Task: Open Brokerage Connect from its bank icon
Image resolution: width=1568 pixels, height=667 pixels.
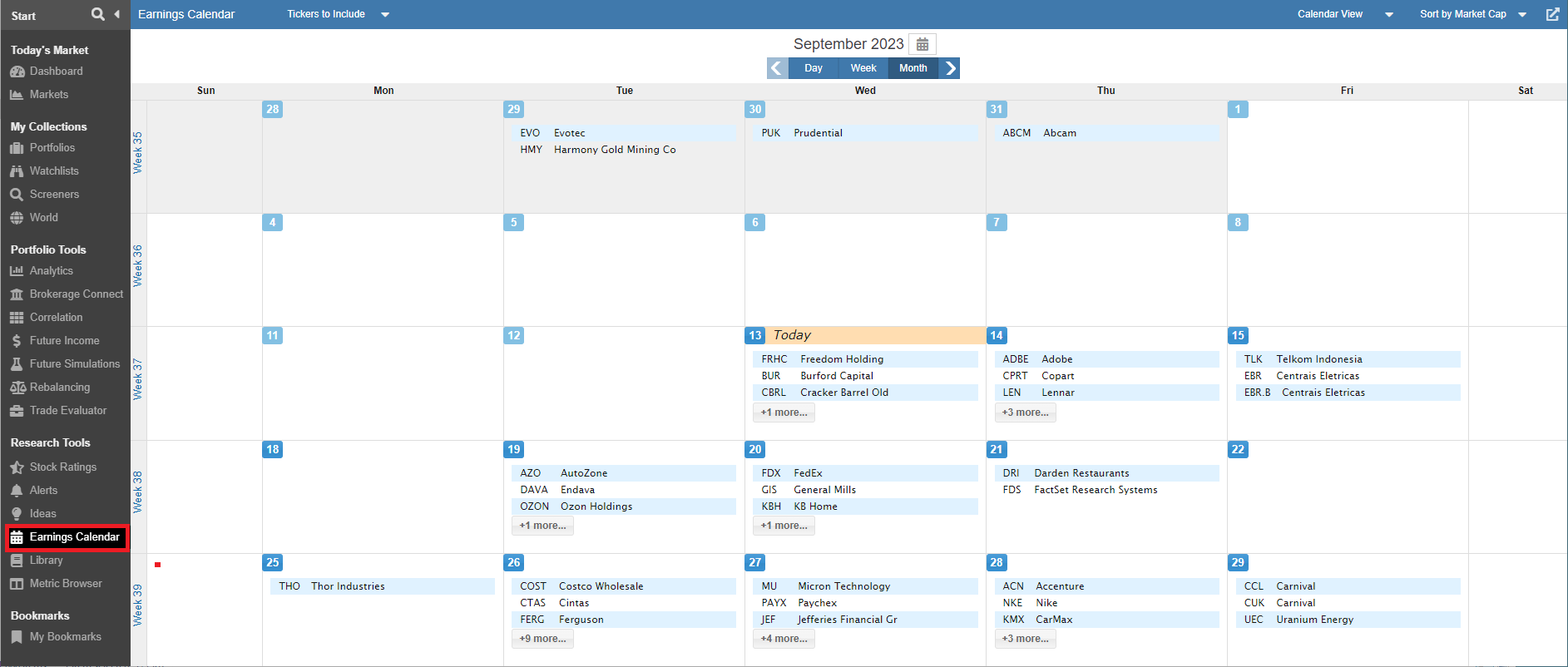Action: [x=17, y=294]
